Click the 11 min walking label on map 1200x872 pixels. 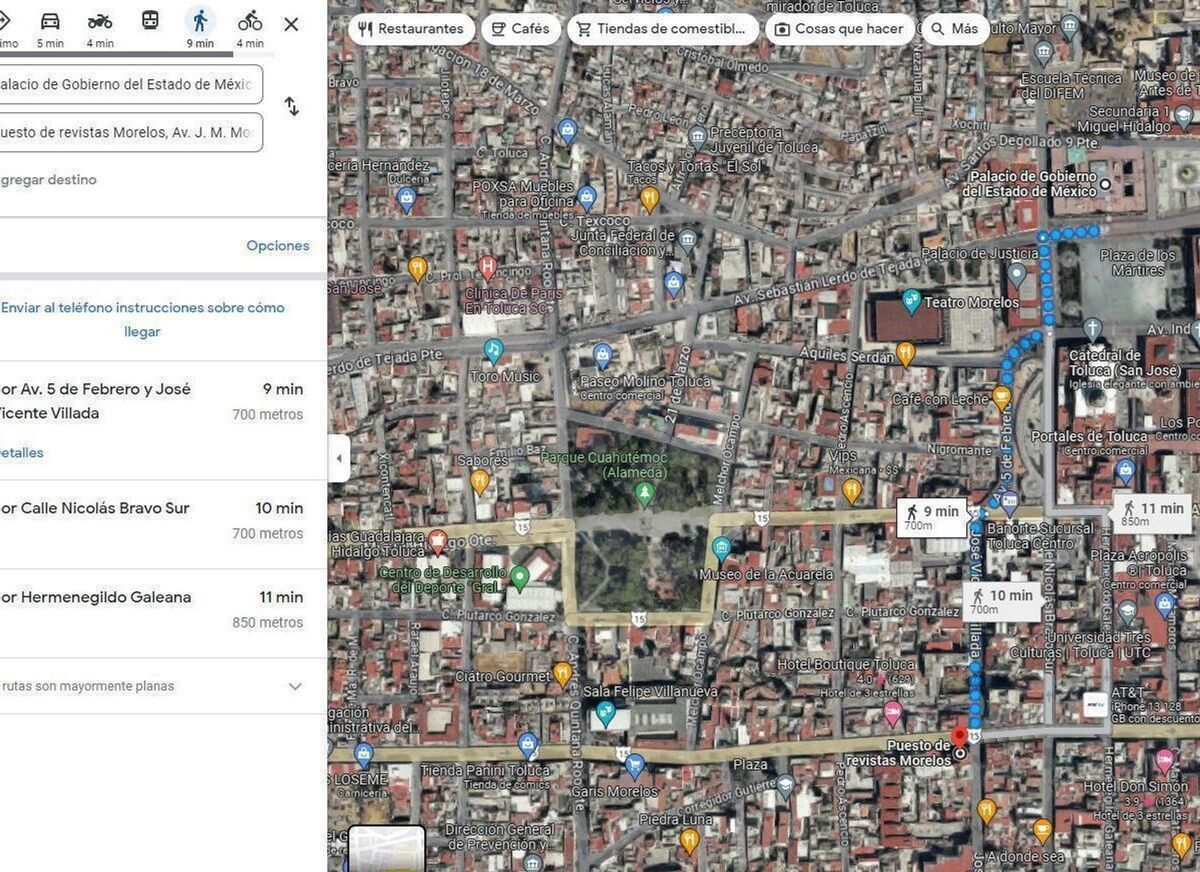pos(1151,513)
